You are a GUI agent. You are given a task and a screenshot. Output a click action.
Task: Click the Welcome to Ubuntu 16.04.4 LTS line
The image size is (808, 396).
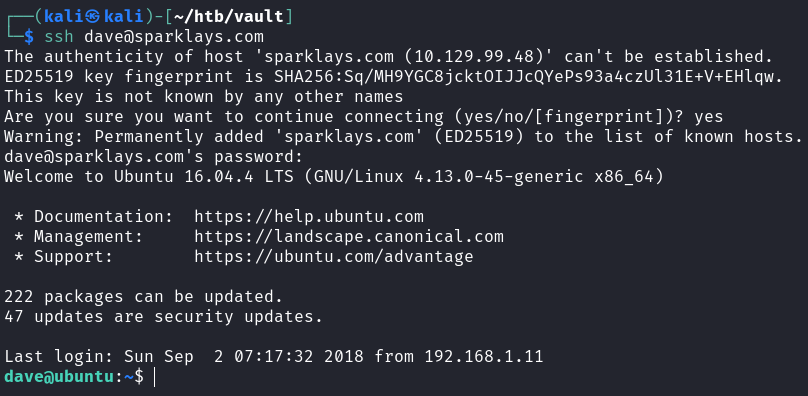(333, 177)
